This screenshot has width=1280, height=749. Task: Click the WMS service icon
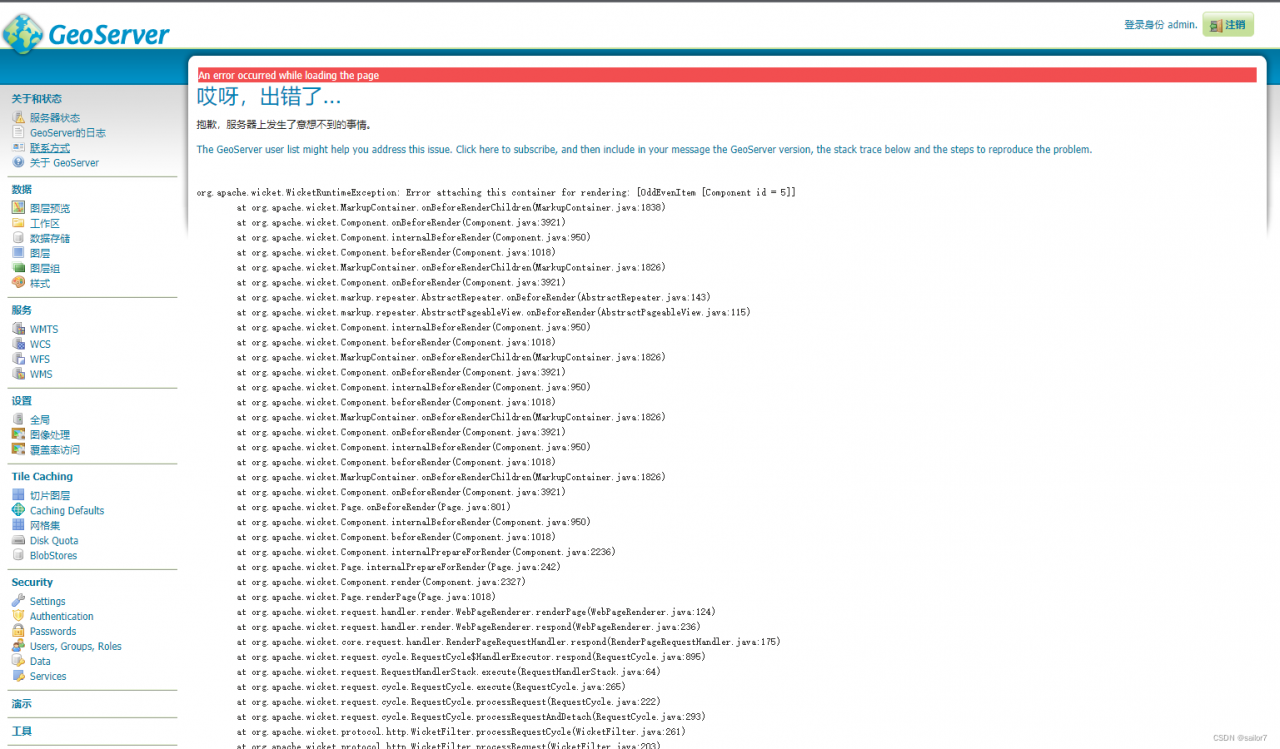(18, 374)
